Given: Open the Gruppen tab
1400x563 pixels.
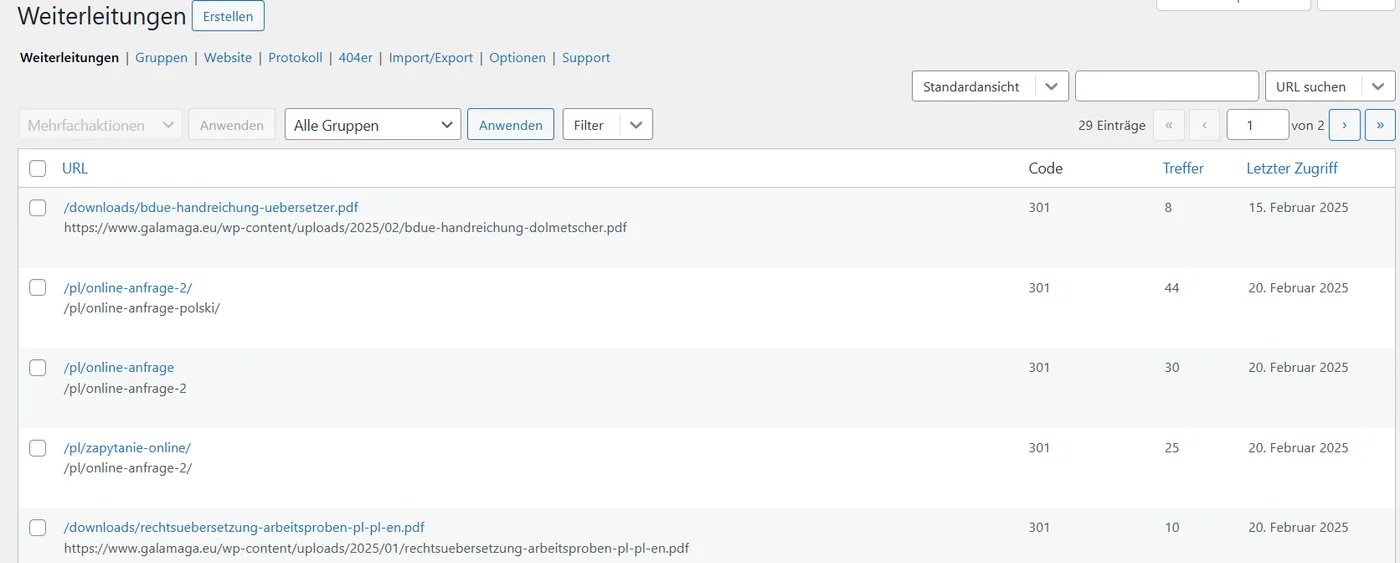Looking at the screenshot, I should (x=161, y=58).
